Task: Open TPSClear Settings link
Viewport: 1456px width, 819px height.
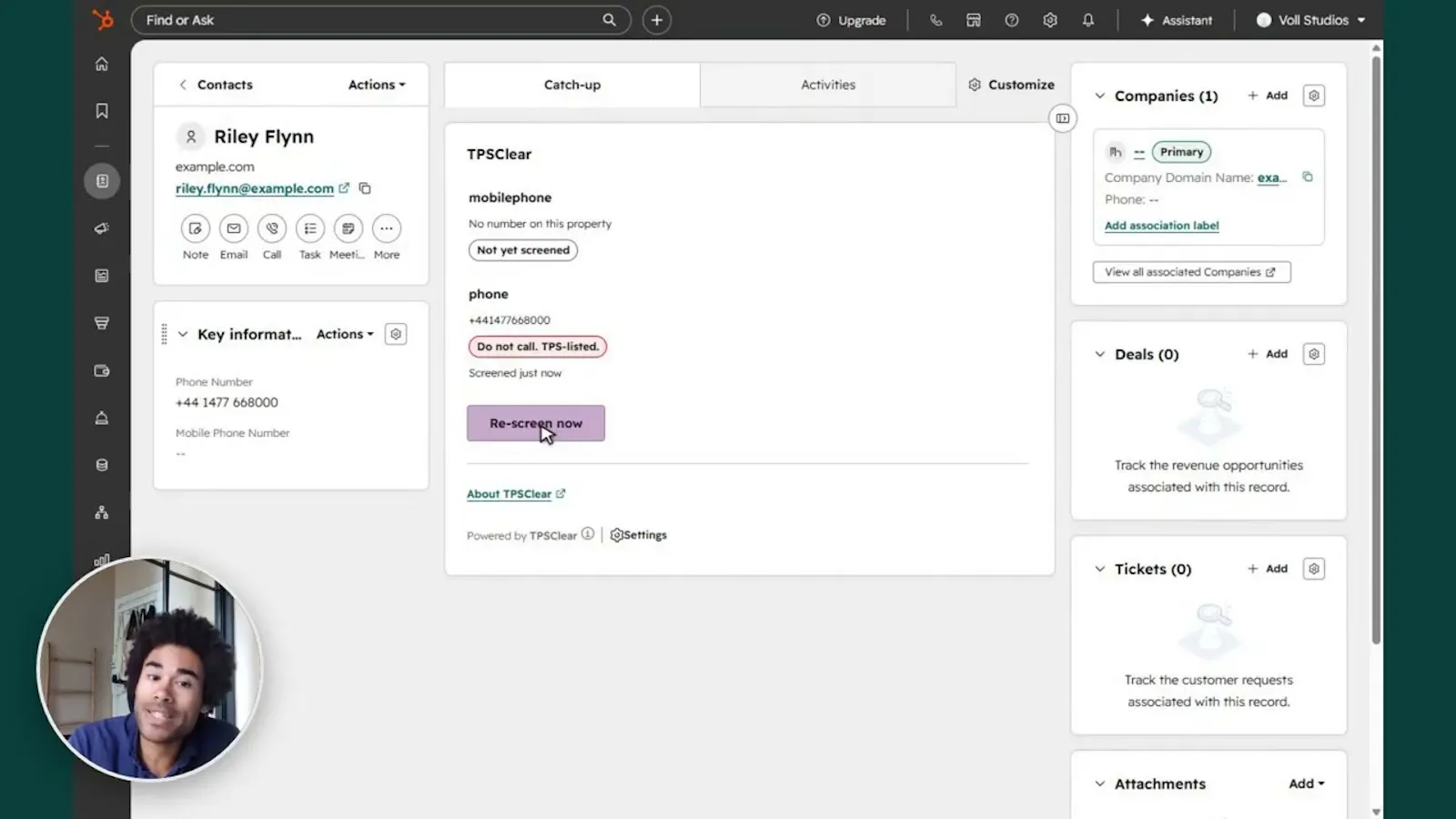Action: click(x=639, y=535)
